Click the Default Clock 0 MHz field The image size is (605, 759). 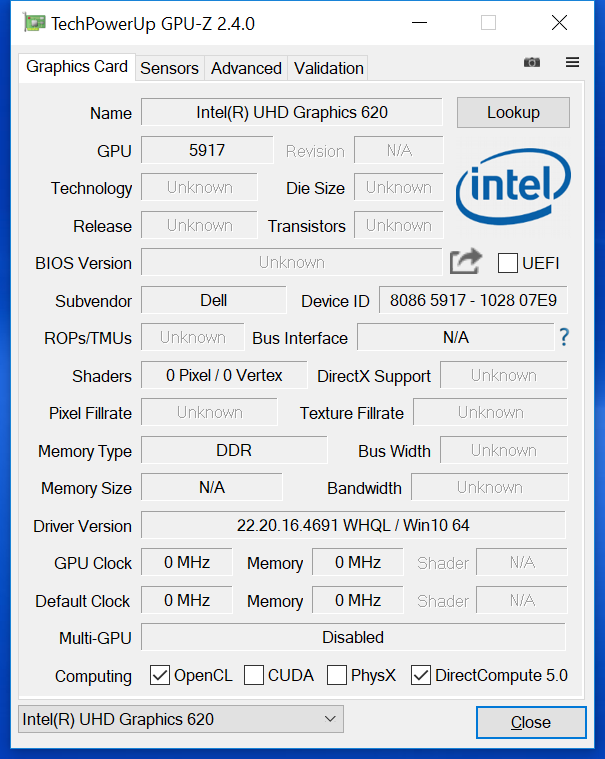[x=187, y=600]
